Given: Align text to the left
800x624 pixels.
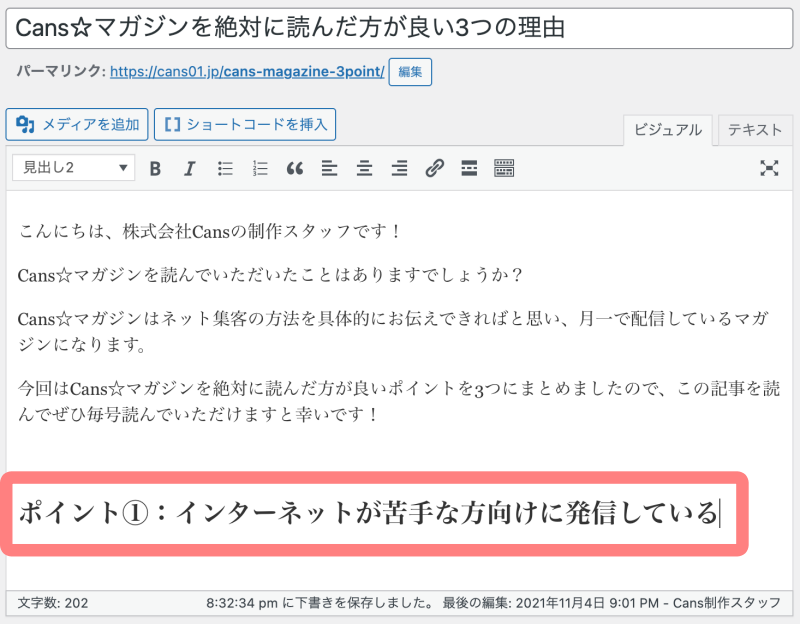Looking at the screenshot, I should point(329,168).
